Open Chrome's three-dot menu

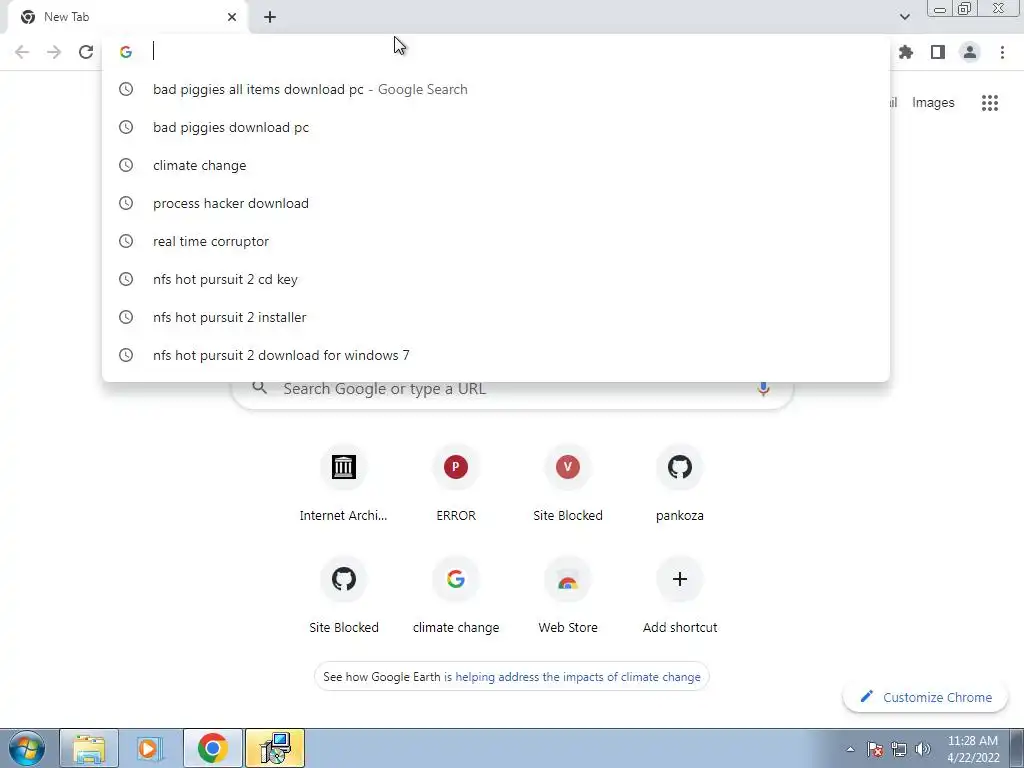1002,52
